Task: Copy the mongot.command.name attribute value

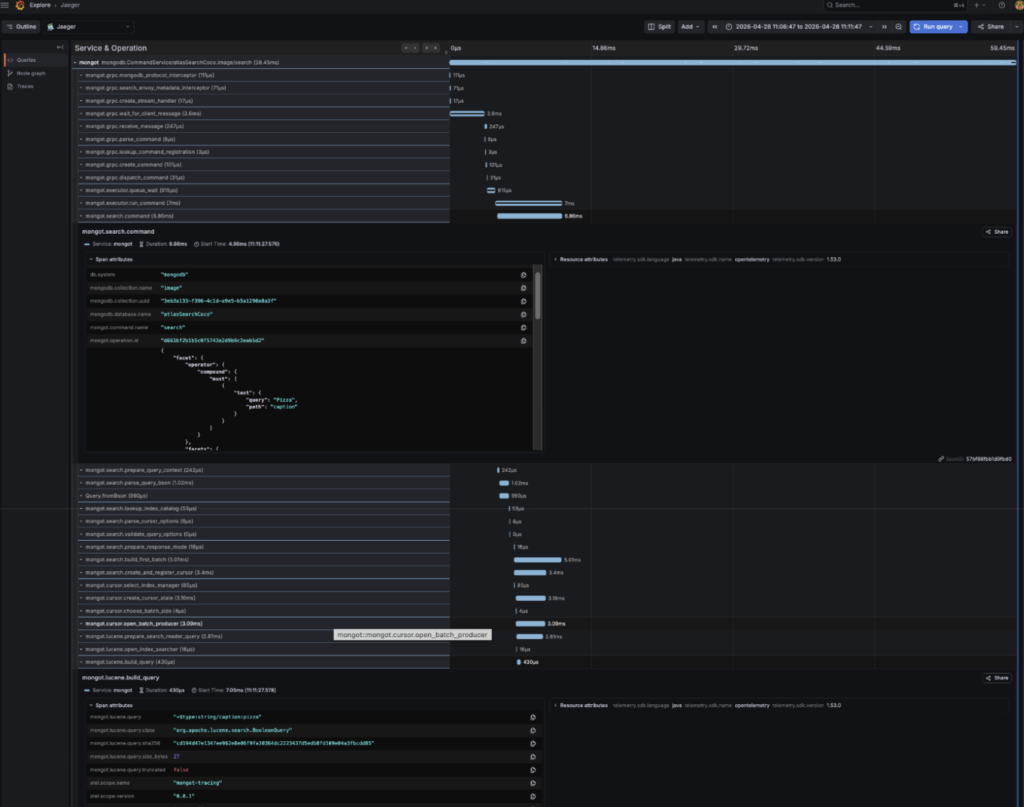Action: (523, 328)
